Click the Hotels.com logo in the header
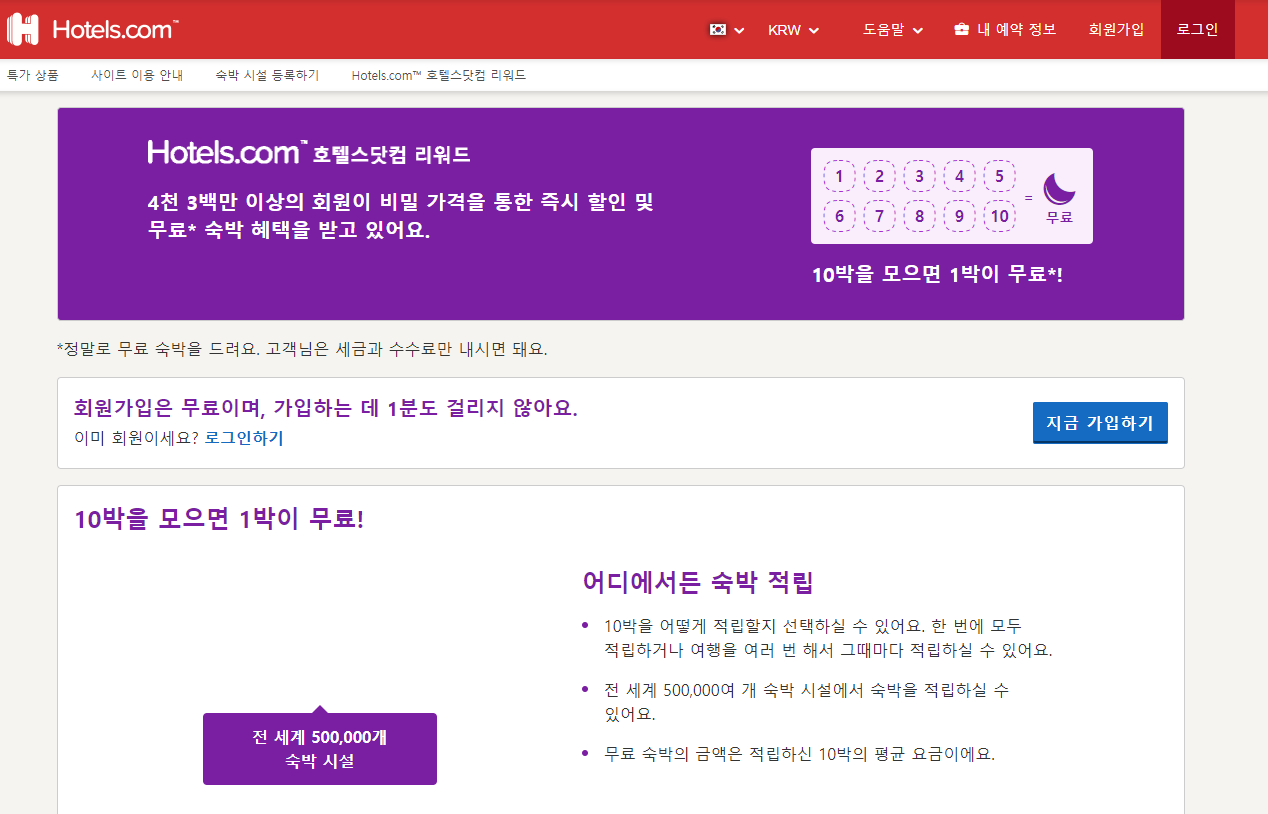Screen dimensions: 1268x814 pyautogui.click(x=93, y=29)
